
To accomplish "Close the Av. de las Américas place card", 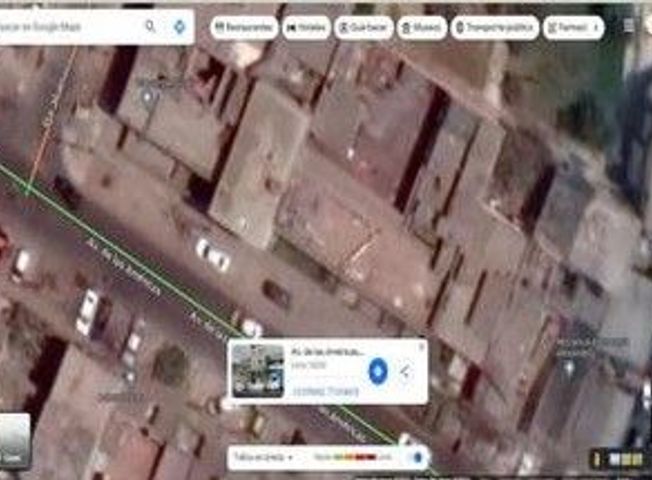I will [422, 346].
